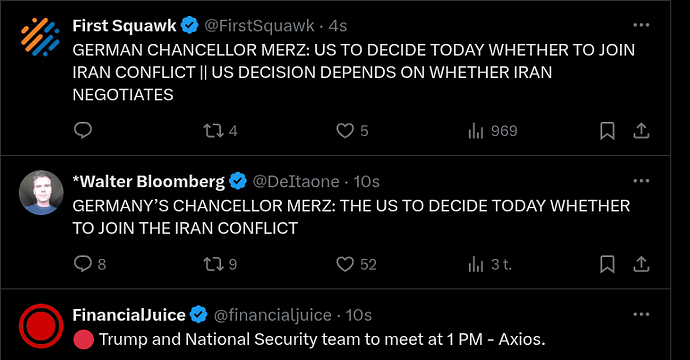Viewport: 690px width, 360px height.
Task: Retweet Walter Bloomberg's Merz post
Action: (220, 264)
